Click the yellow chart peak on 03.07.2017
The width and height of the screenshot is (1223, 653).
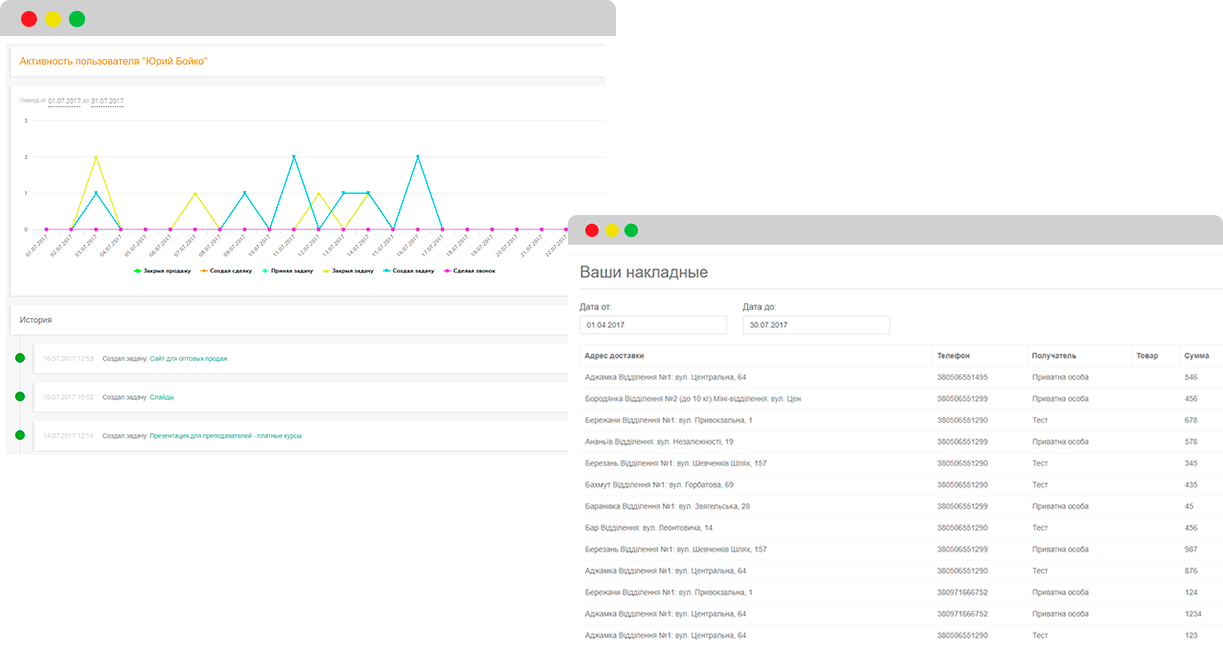coord(96,157)
